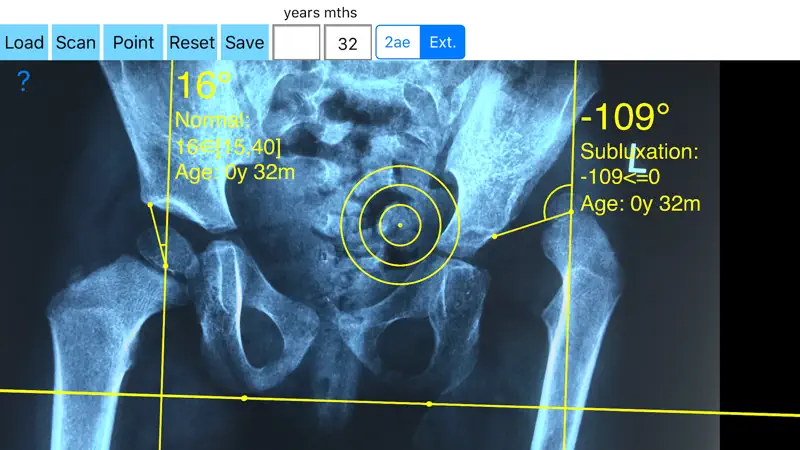Viewport: 800px width, 450px height.
Task: Switch to 2ae mode
Action: 397,42
